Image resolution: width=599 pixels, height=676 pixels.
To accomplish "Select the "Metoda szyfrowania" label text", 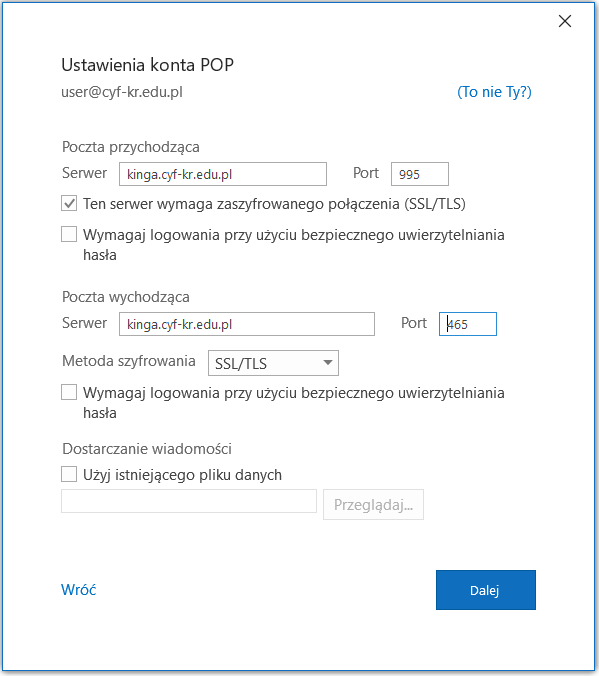I will [x=129, y=361].
